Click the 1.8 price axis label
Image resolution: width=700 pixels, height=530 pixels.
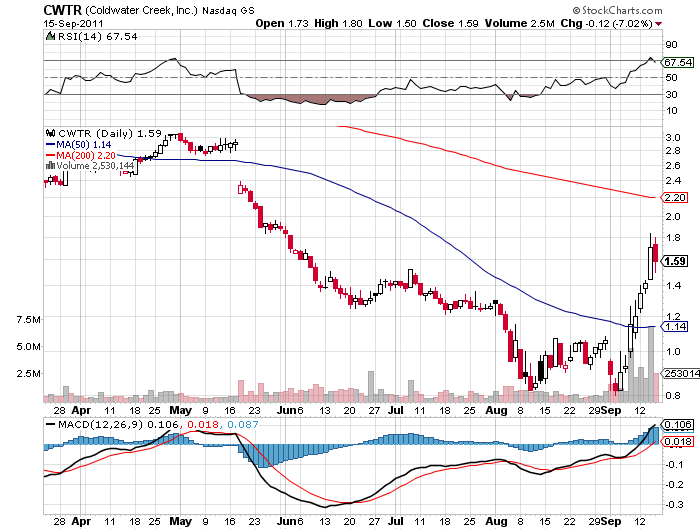[673, 238]
